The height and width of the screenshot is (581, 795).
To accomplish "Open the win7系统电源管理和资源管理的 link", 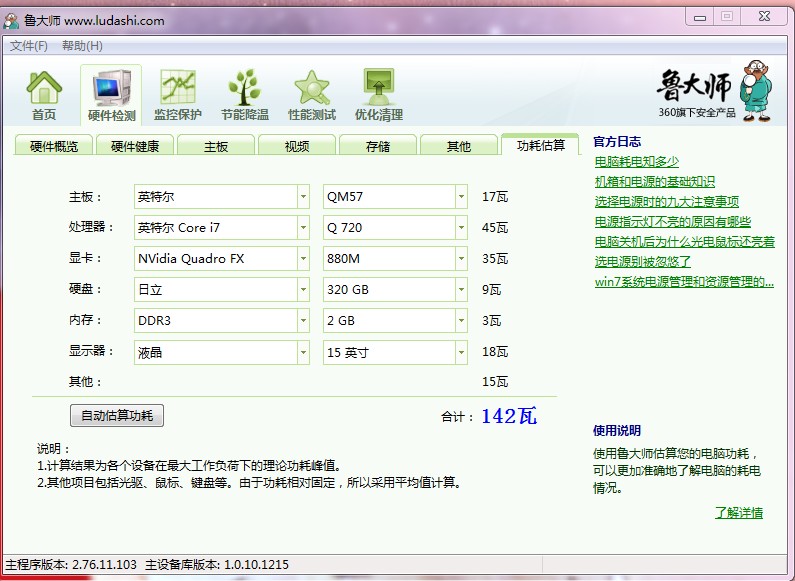I will (x=684, y=282).
